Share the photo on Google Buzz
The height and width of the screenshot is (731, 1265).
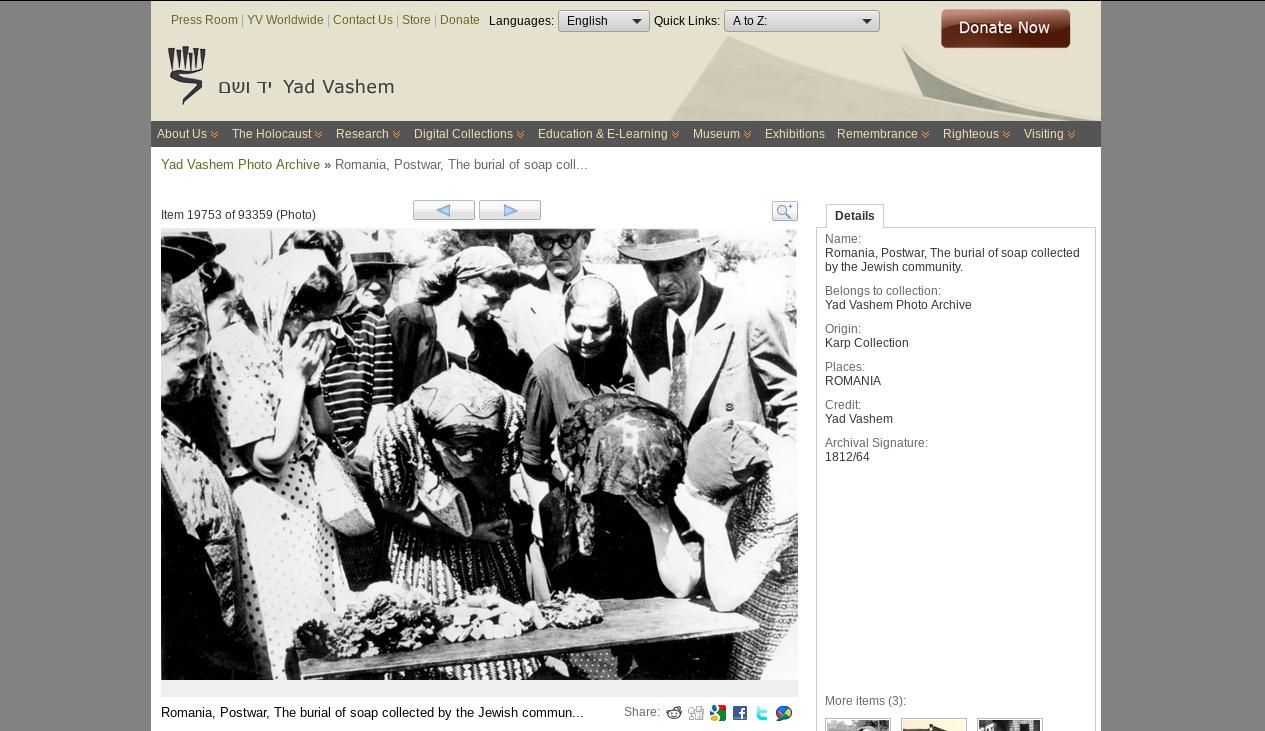(x=784, y=713)
